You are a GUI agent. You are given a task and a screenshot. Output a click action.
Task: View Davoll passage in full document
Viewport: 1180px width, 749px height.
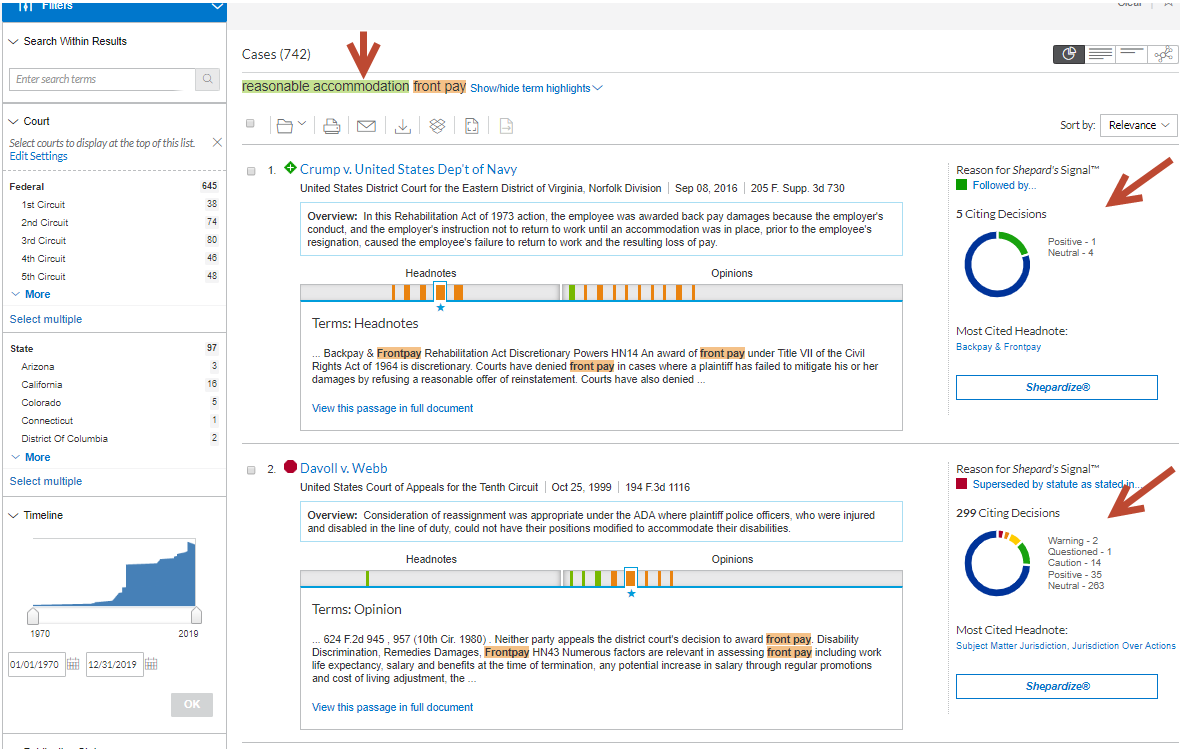coord(392,707)
